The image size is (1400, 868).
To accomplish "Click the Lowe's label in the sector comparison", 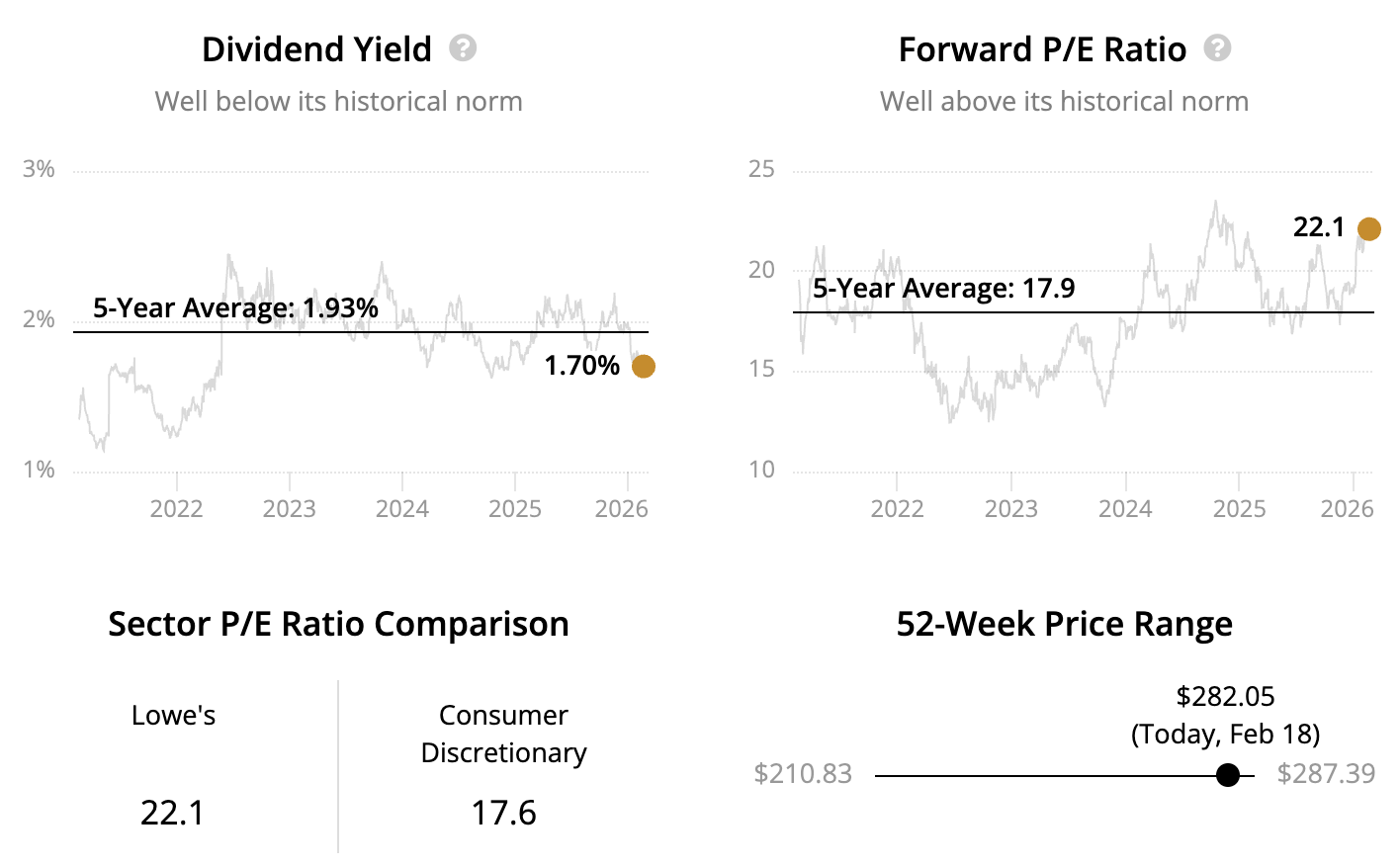I will click(173, 715).
